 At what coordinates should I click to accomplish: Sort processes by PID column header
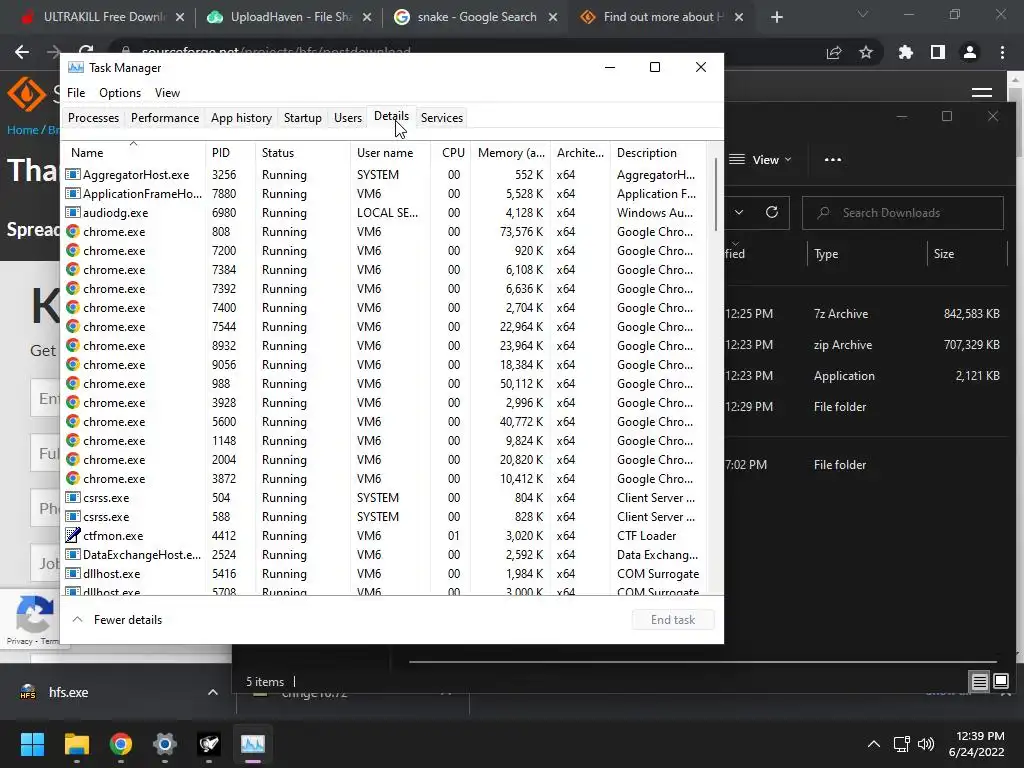[x=230, y=152]
